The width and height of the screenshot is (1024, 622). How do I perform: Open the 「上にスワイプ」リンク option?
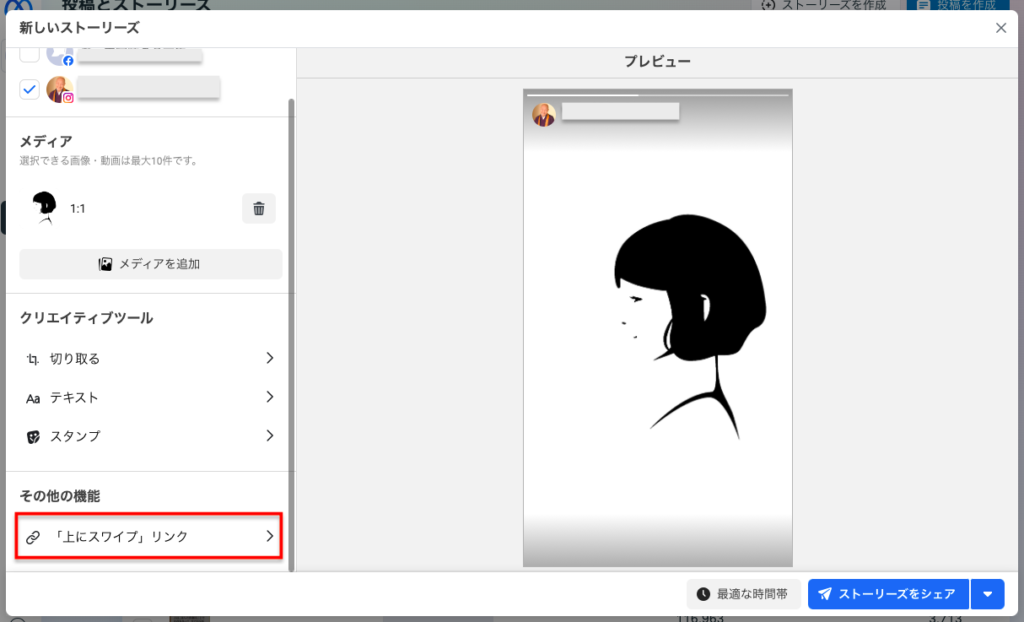(149, 536)
